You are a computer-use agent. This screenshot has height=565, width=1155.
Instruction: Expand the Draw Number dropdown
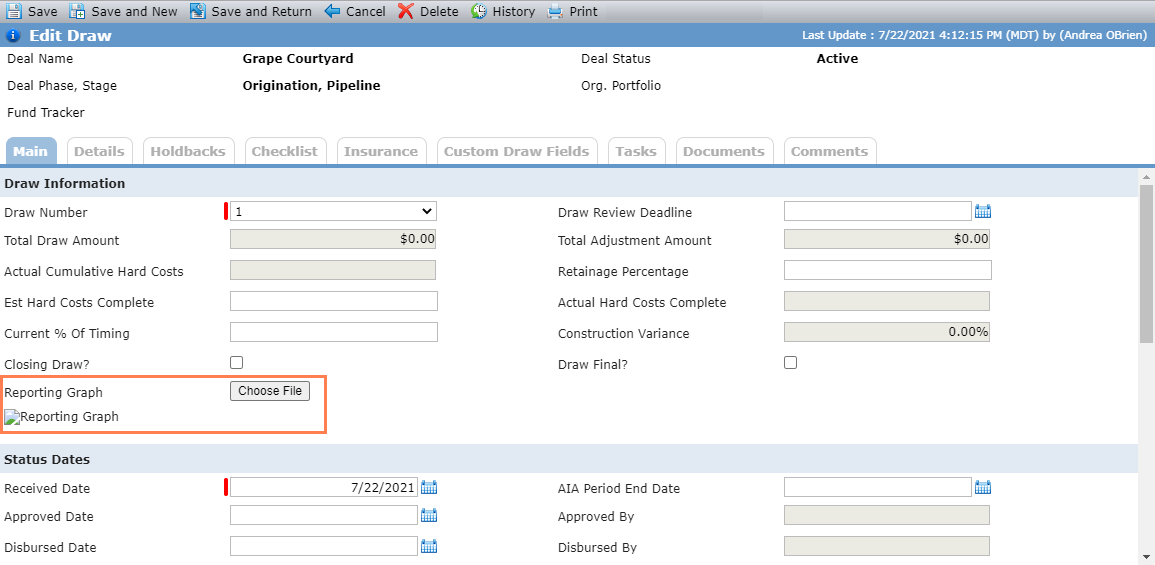pos(334,211)
